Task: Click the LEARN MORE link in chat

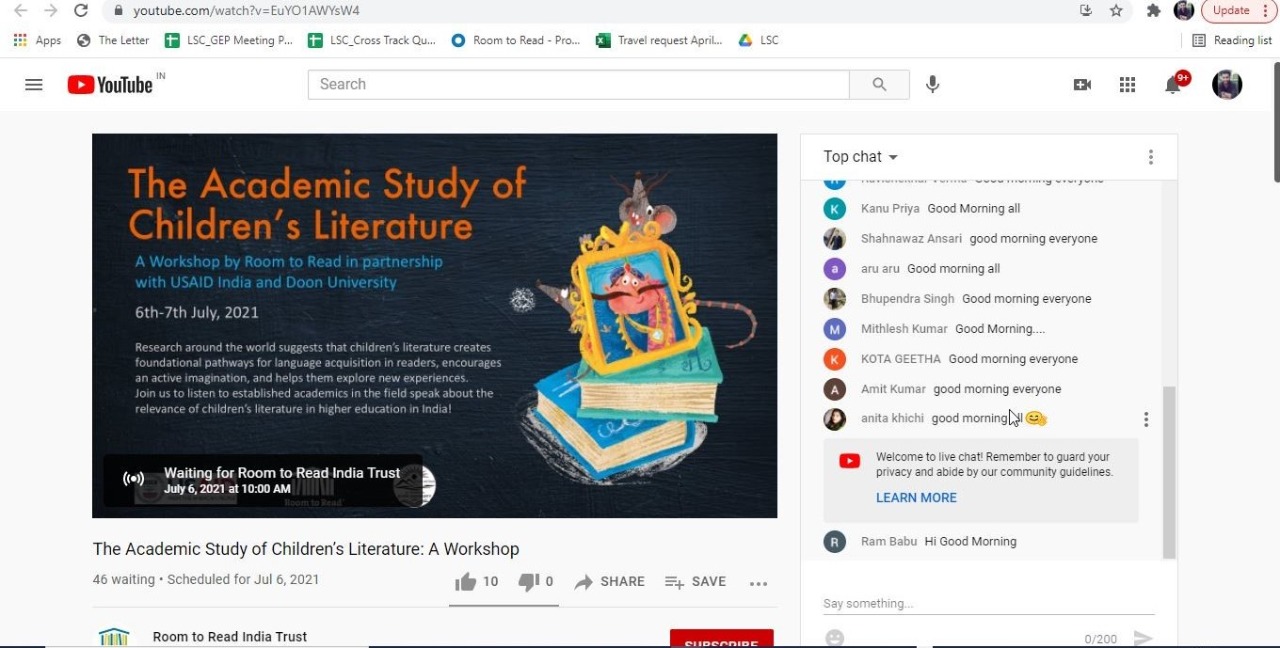Action: (x=916, y=497)
